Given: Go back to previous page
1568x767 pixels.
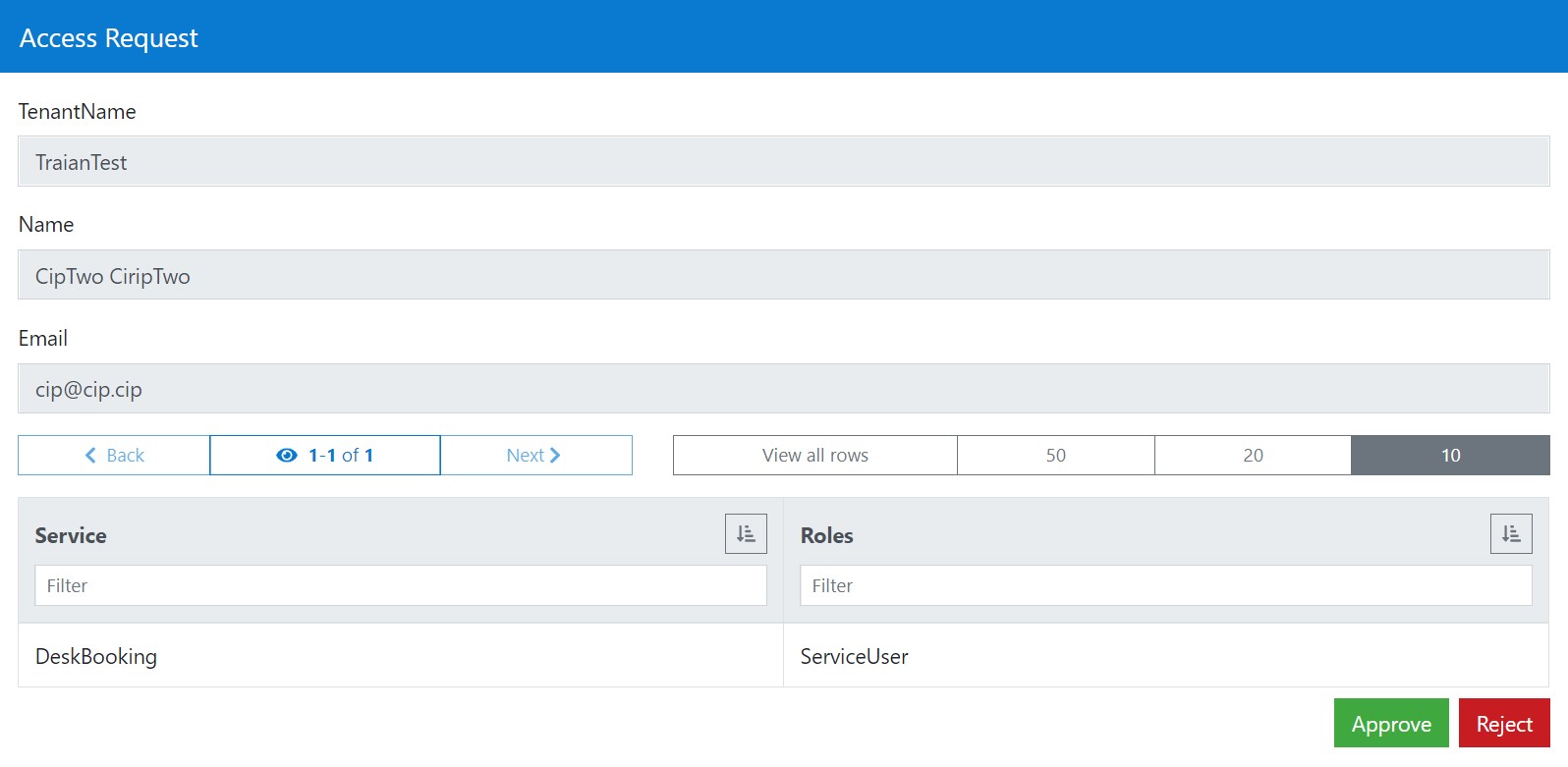Looking at the screenshot, I should point(114,456).
